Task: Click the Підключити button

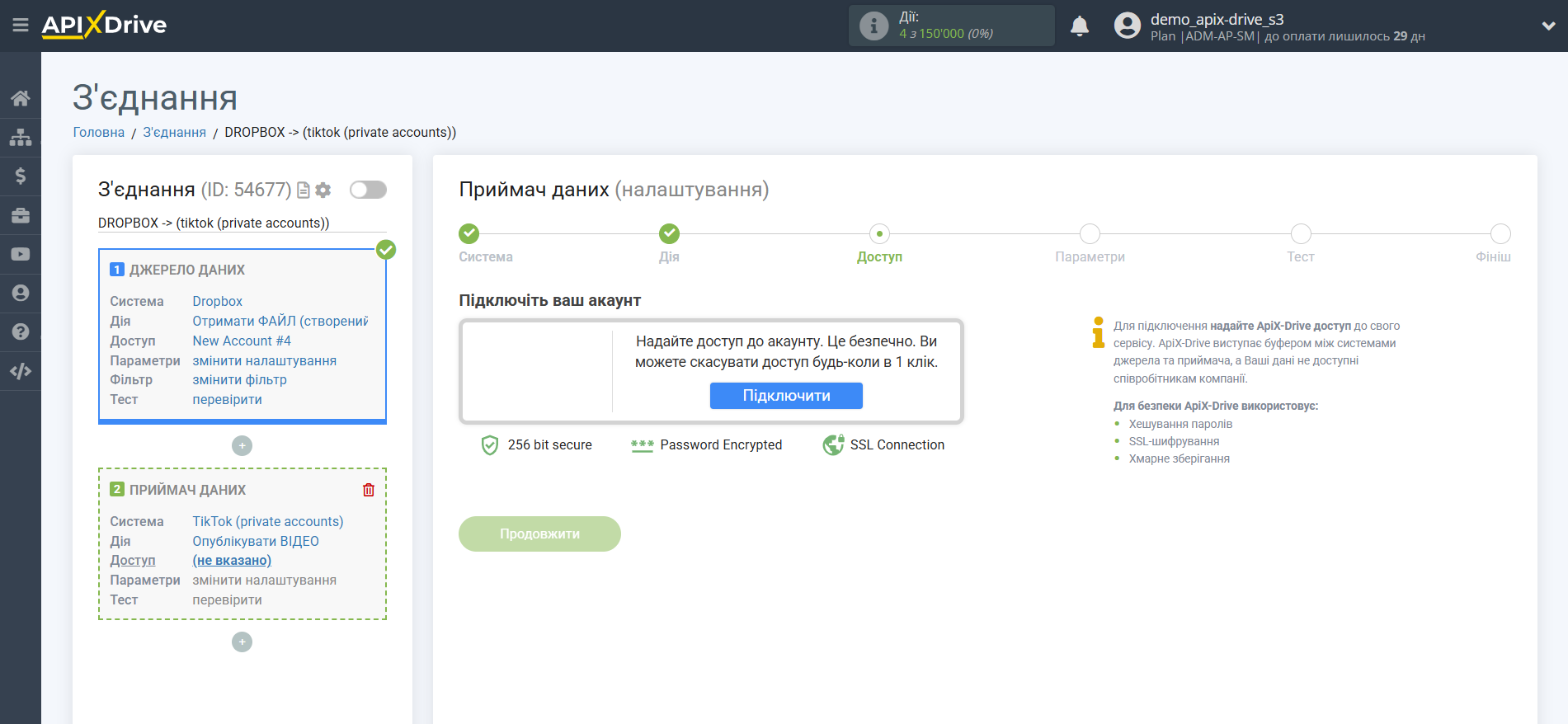Action: (x=786, y=396)
